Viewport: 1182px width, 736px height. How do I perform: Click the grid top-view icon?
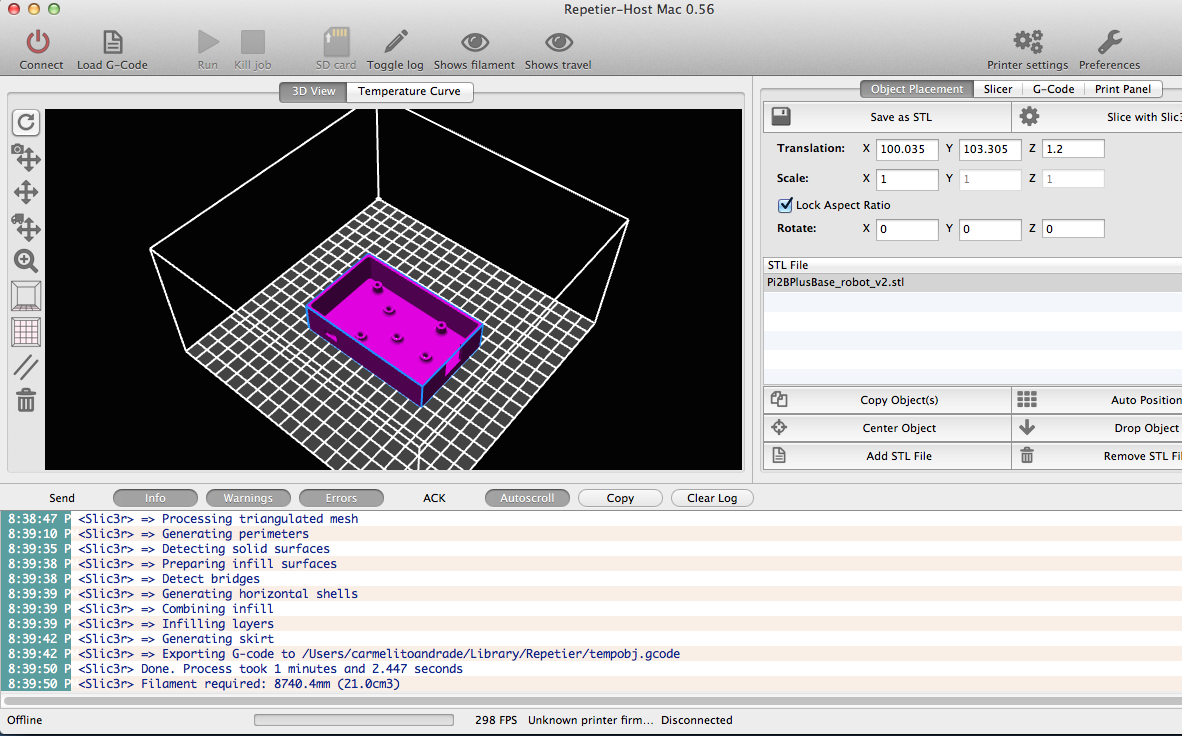(x=26, y=332)
